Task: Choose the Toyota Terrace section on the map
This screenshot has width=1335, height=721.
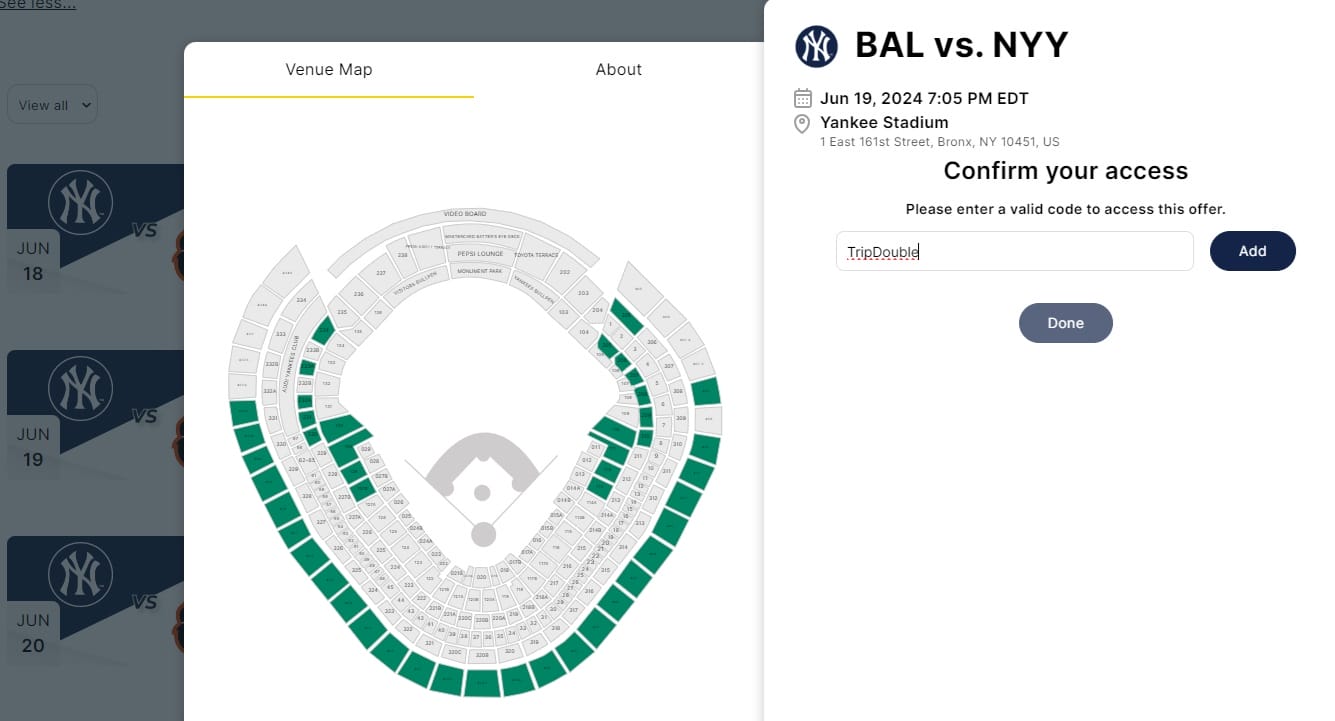Action: (x=536, y=256)
